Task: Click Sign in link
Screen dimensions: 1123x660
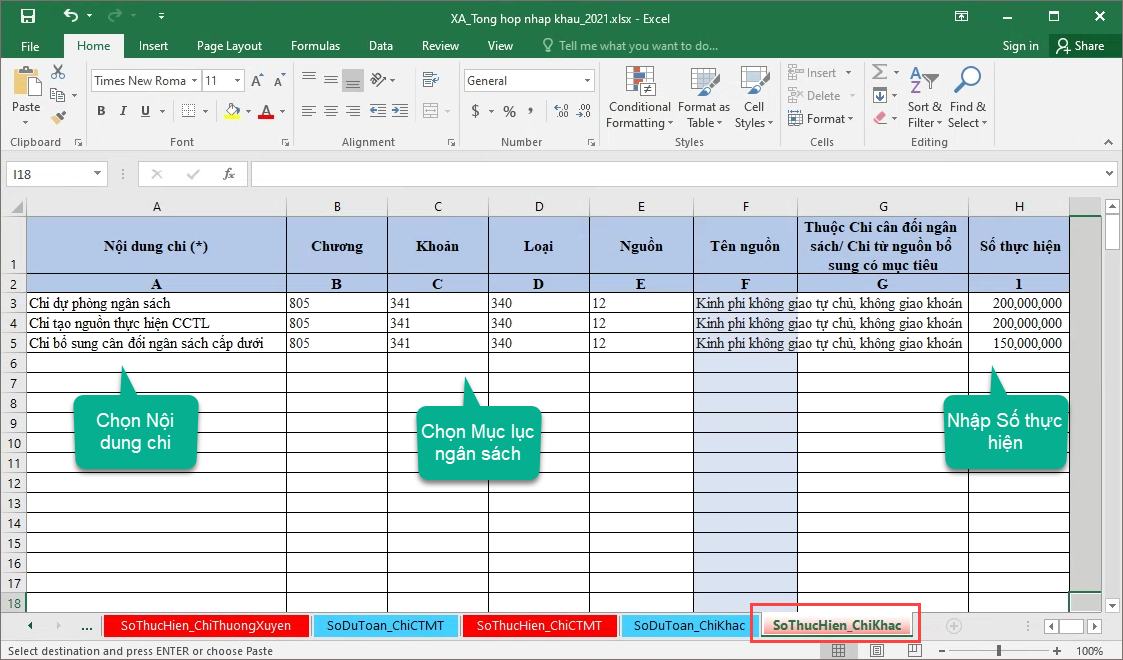Action: click(x=1020, y=46)
